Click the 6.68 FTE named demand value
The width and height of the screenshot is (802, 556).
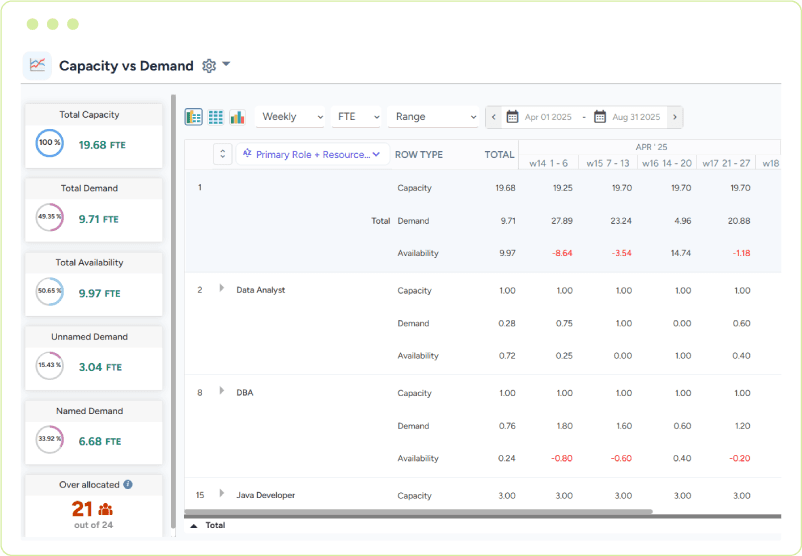click(x=99, y=441)
